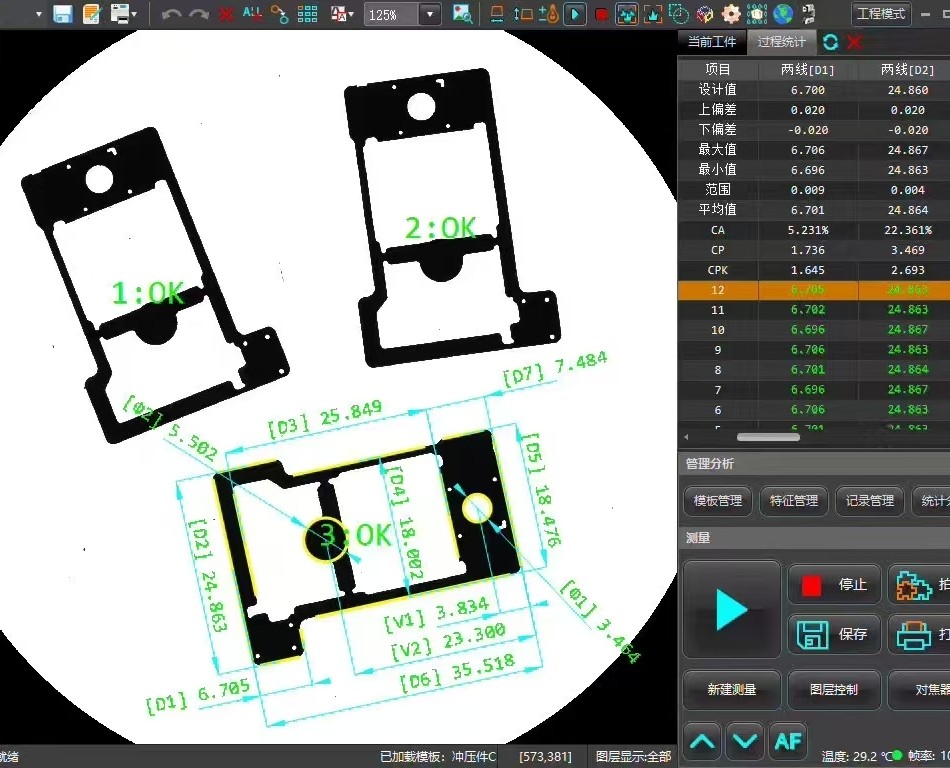Click the Redo arrow icon
Image resolution: width=950 pixels, height=768 pixels.
(x=199, y=15)
